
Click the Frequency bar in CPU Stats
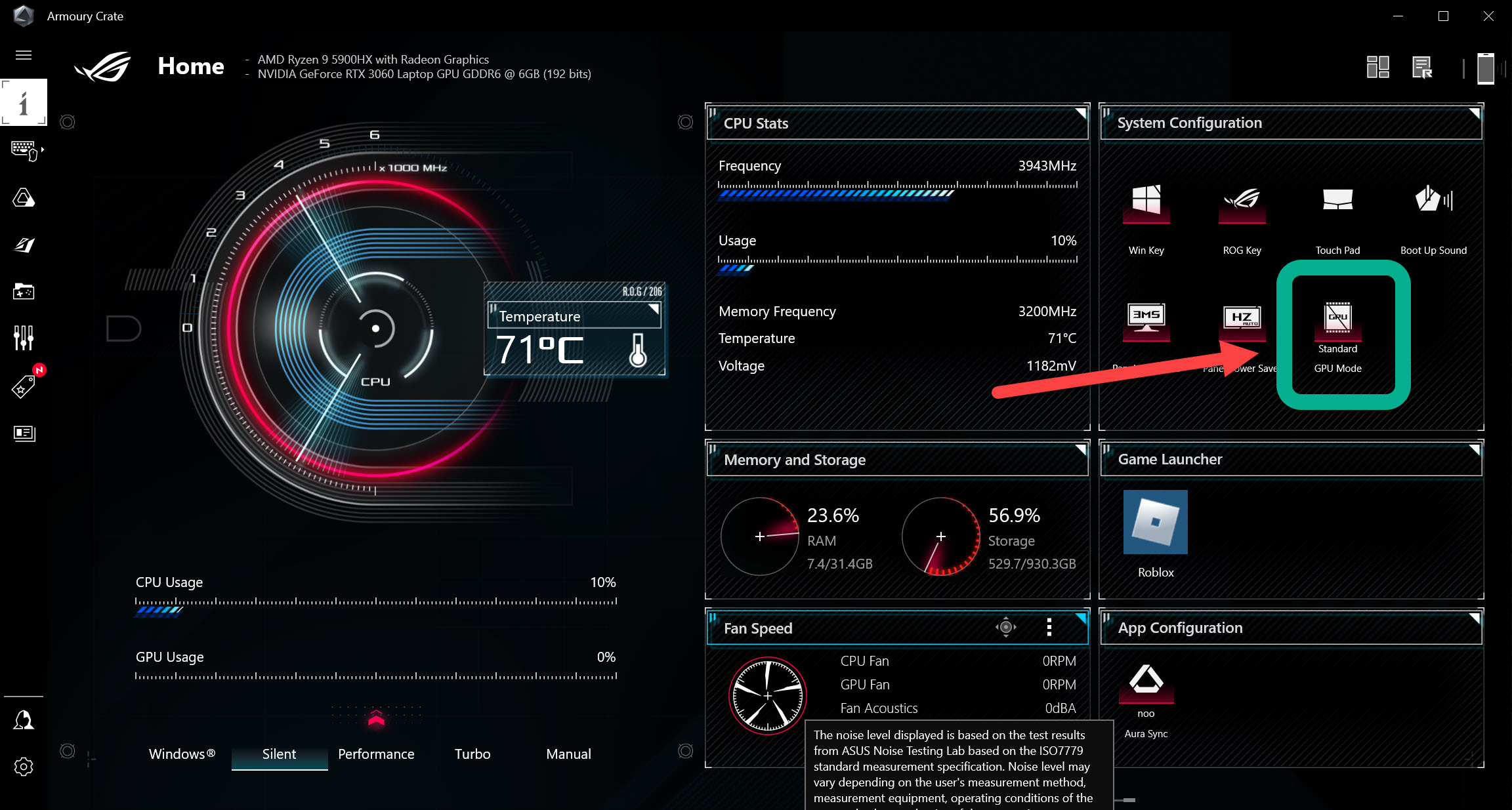[898, 190]
